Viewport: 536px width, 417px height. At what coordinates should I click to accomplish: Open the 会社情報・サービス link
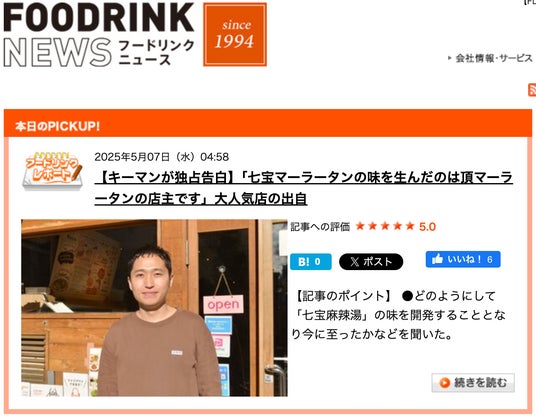point(494,58)
